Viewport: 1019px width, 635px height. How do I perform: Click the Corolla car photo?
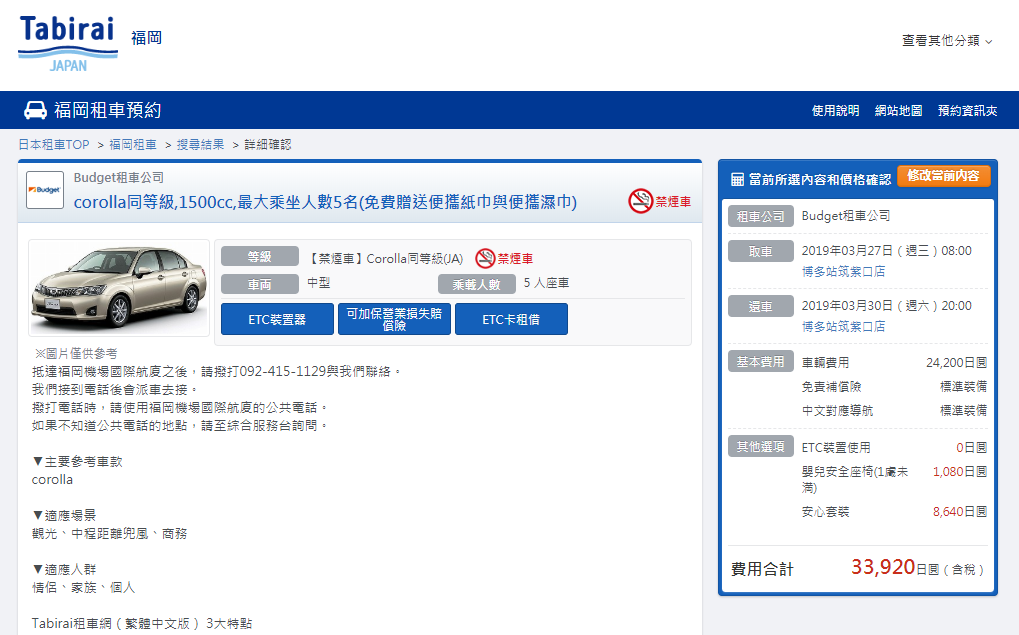click(x=119, y=287)
